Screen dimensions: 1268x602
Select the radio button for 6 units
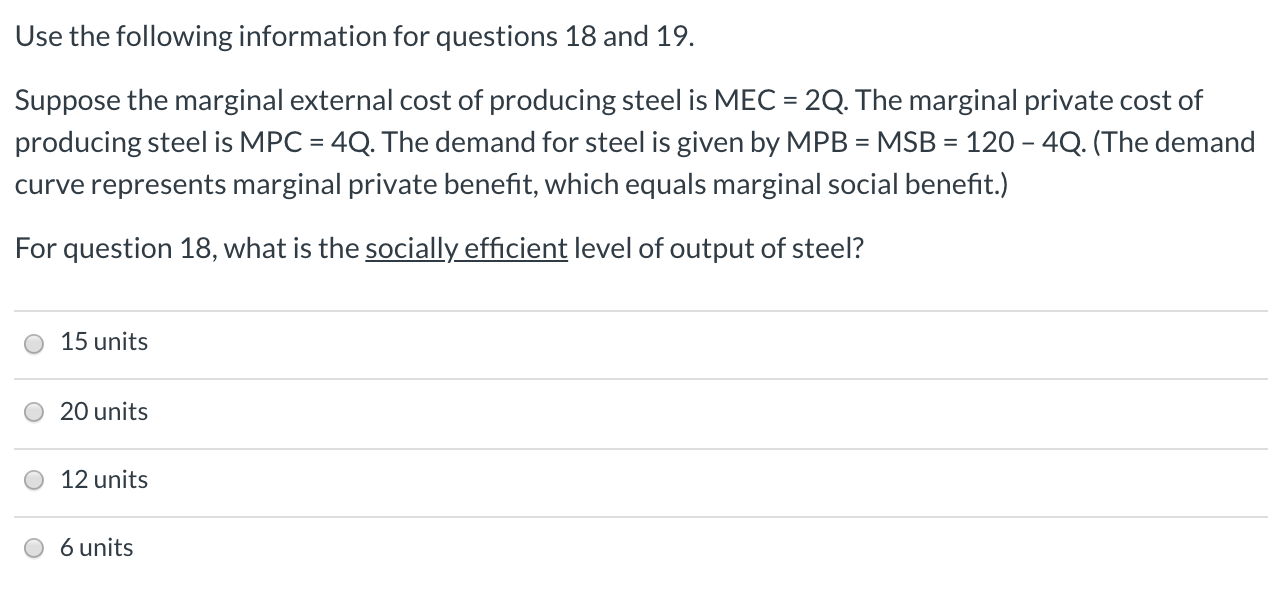pyautogui.click(x=34, y=548)
